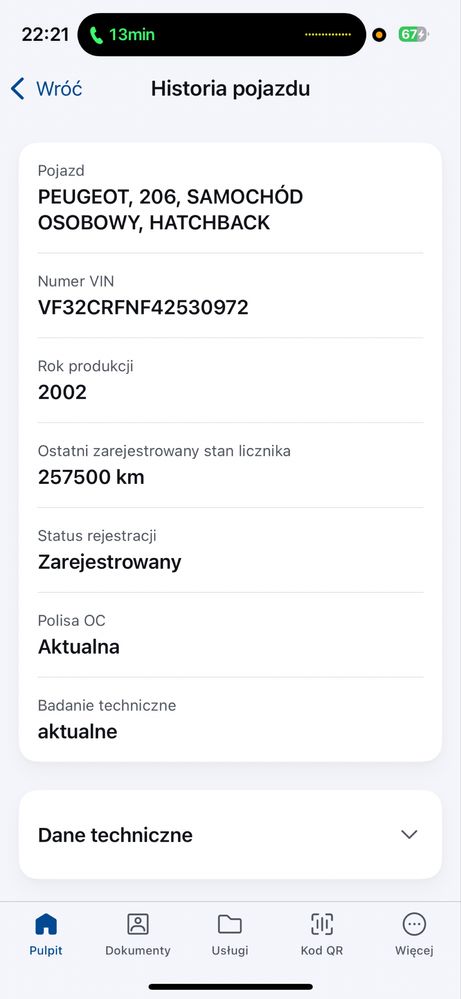Tap the battery status icon

[413, 34]
